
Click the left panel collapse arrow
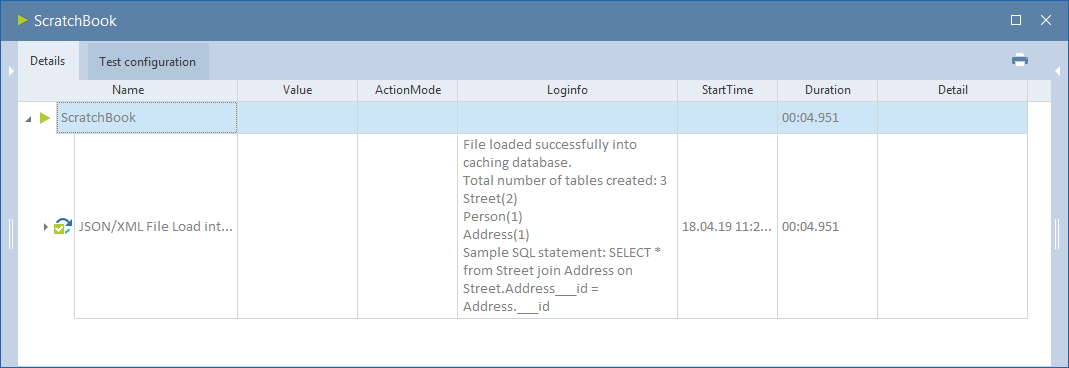[x=11, y=70]
